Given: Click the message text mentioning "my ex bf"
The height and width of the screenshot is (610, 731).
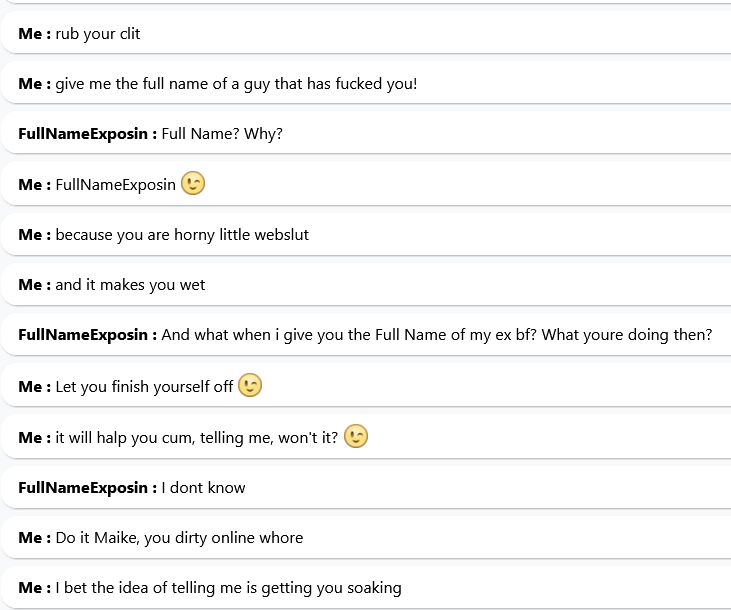Looking at the screenshot, I should pyautogui.click(x=436, y=335).
